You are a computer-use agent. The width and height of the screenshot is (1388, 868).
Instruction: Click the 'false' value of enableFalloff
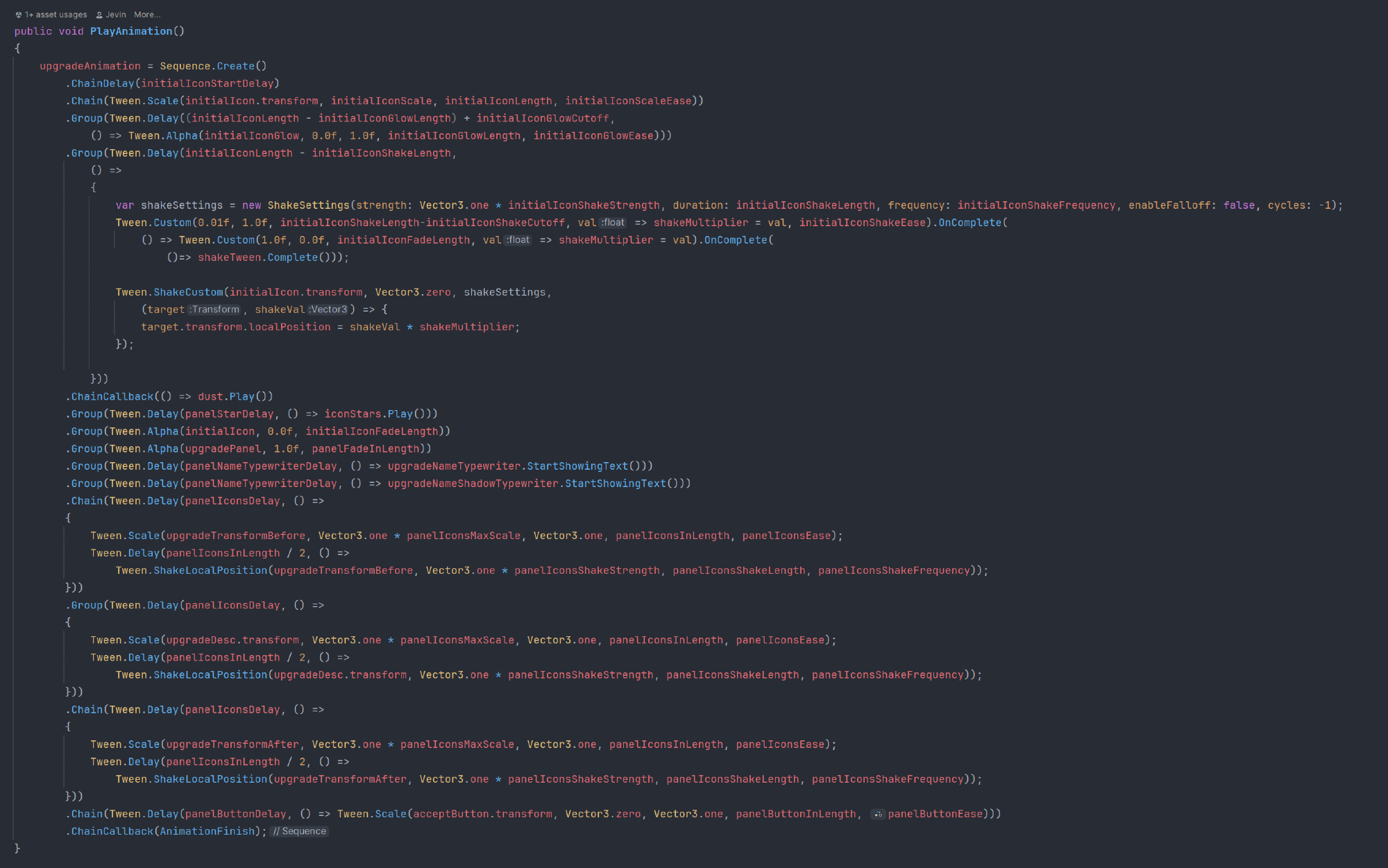click(1239, 205)
